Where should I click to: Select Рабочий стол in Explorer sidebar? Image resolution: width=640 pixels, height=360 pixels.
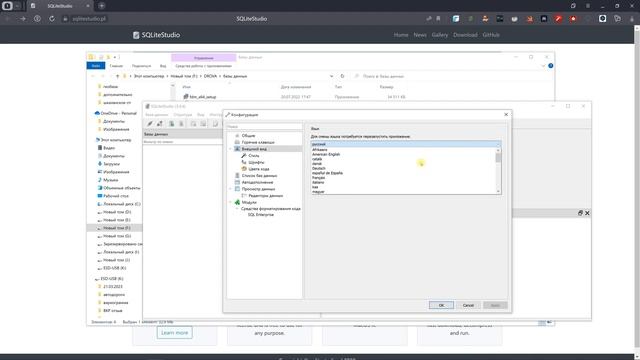coord(113,196)
